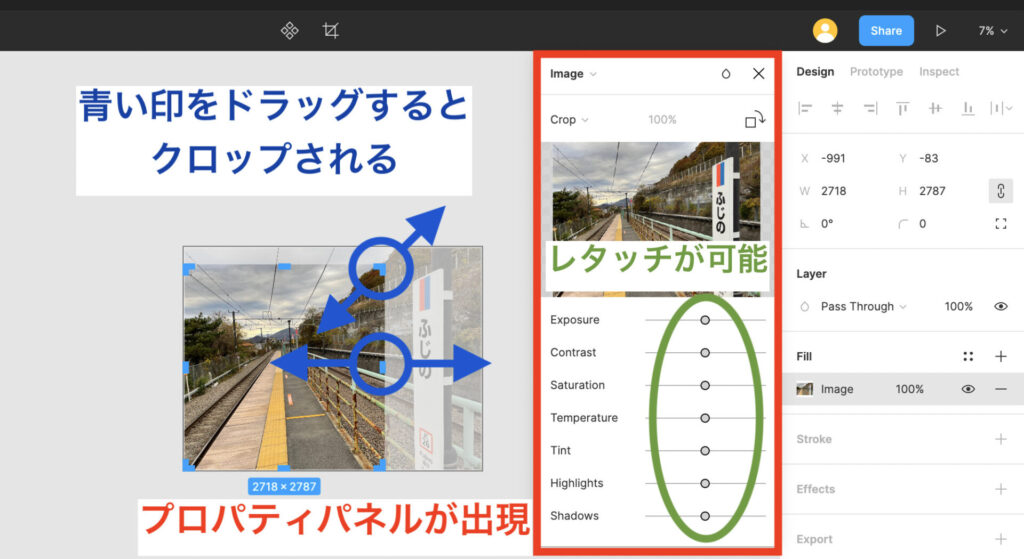1024x559 pixels.
Task: Adjust the Contrast slider handle
Action: coord(705,353)
